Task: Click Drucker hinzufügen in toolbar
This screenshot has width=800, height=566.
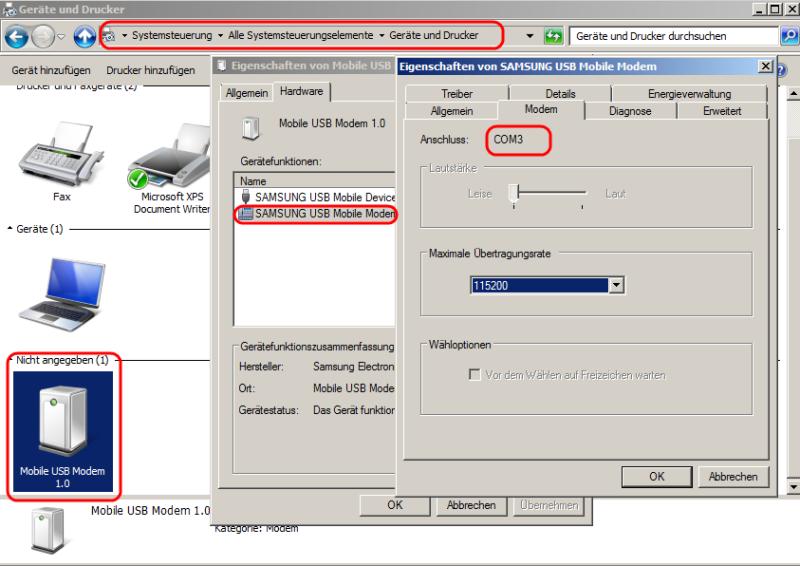Action: click(x=151, y=71)
